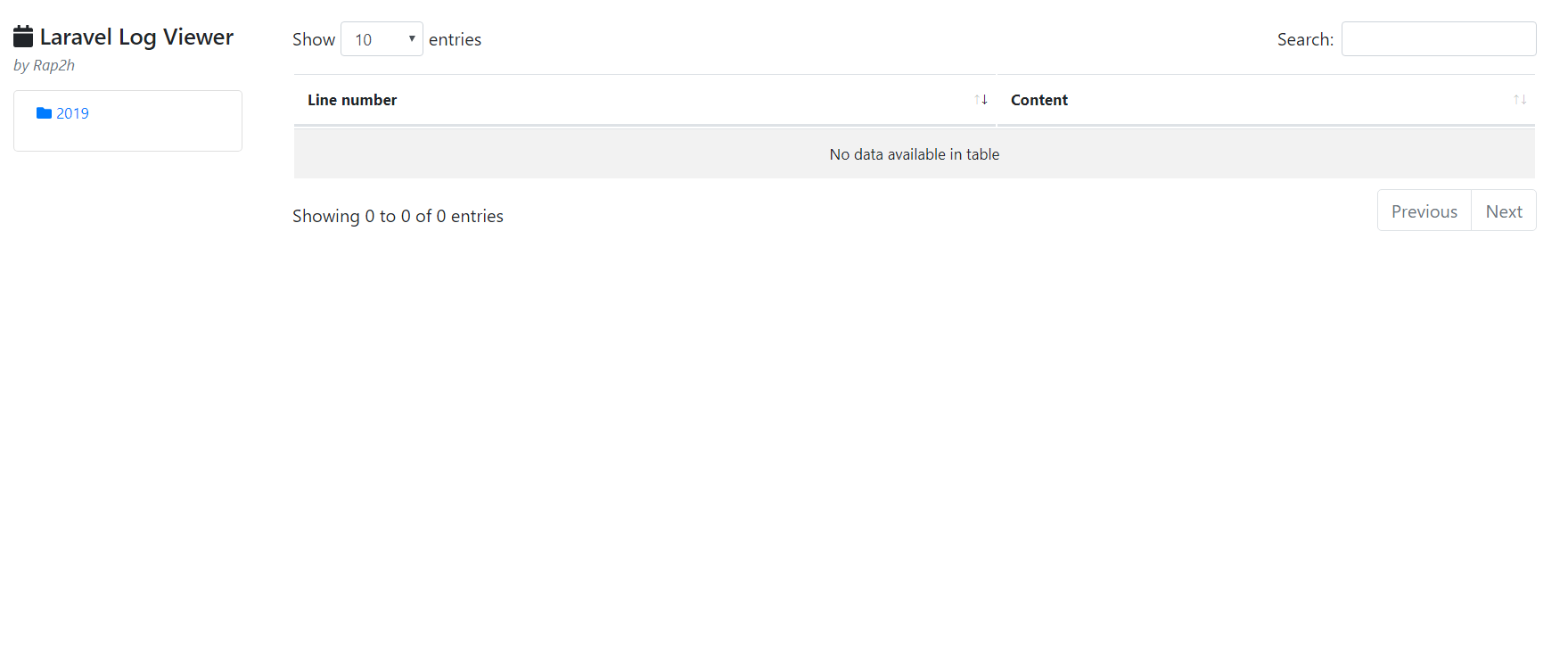Click the calendar icon beside Laravel Log Viewer
Image resolution: width=1568 pixels, height=669 pixels.
[x=23, y=37]
